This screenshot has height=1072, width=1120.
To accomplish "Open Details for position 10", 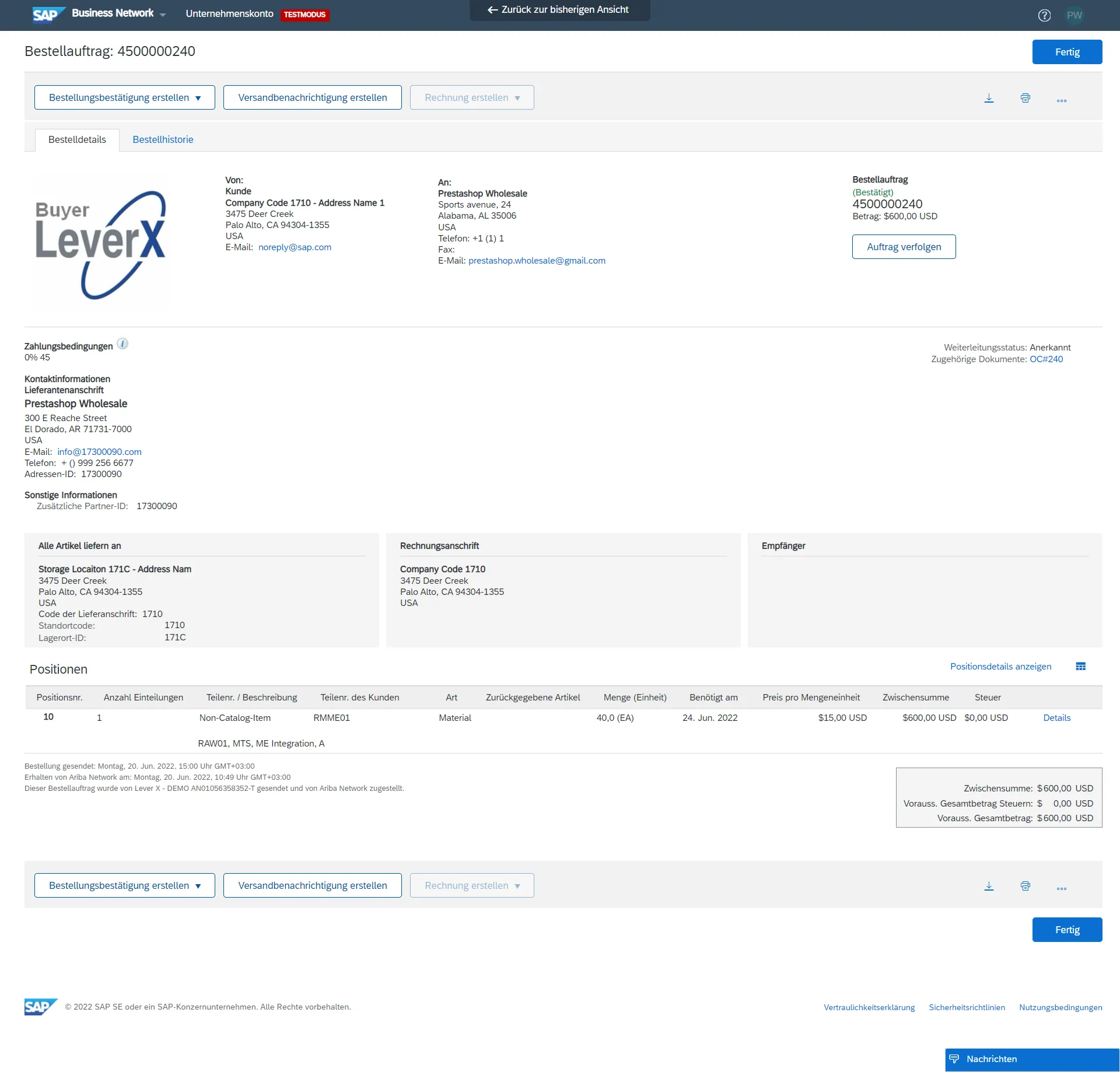I will tap(1056, 718).
